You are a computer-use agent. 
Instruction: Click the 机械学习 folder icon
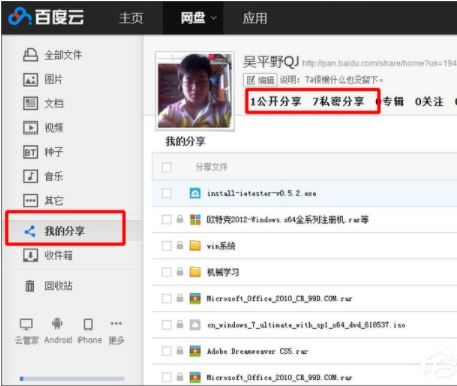195,272
